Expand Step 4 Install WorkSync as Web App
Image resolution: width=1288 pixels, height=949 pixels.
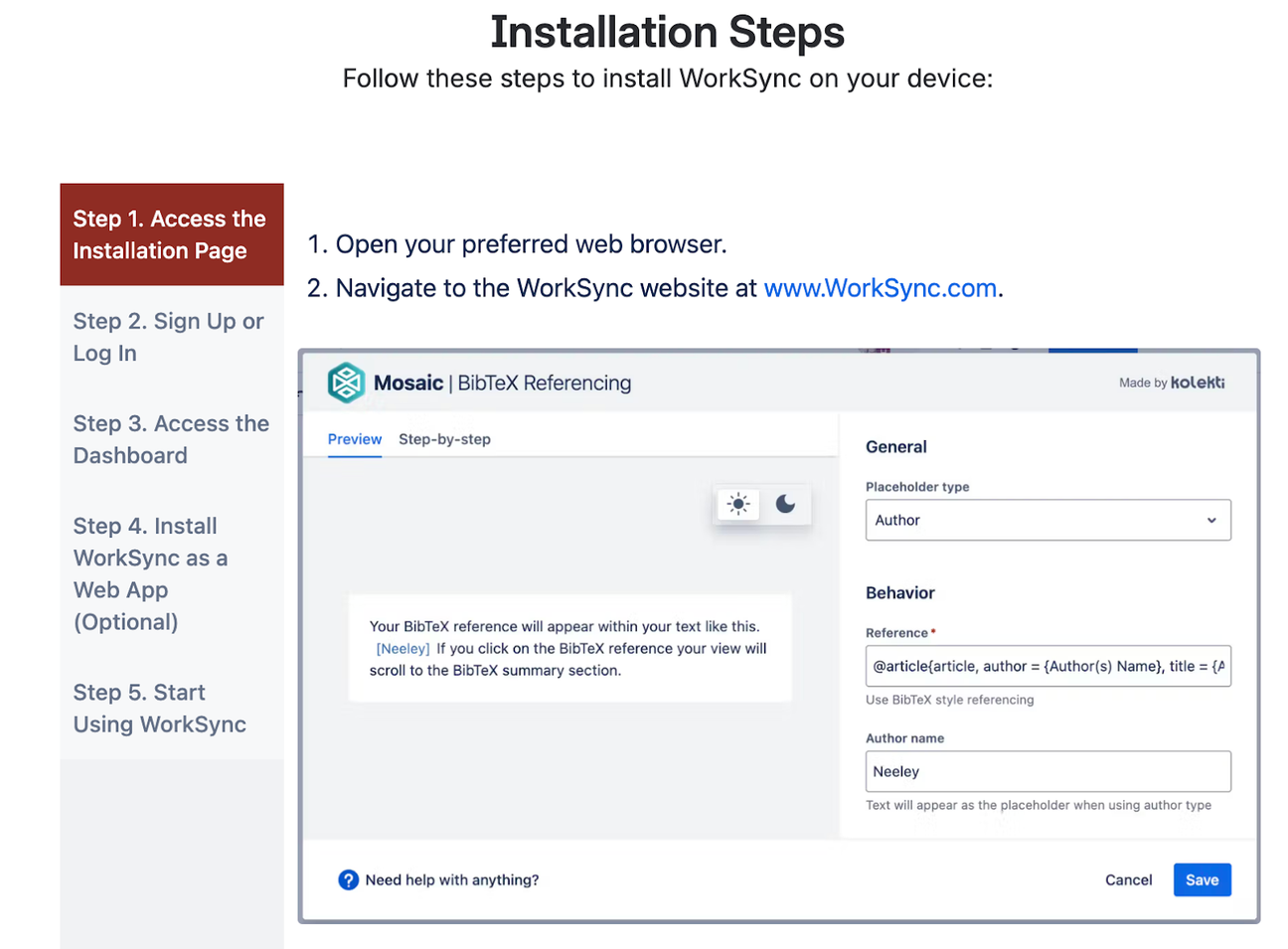pyautogui.click(x=150, y=573)
